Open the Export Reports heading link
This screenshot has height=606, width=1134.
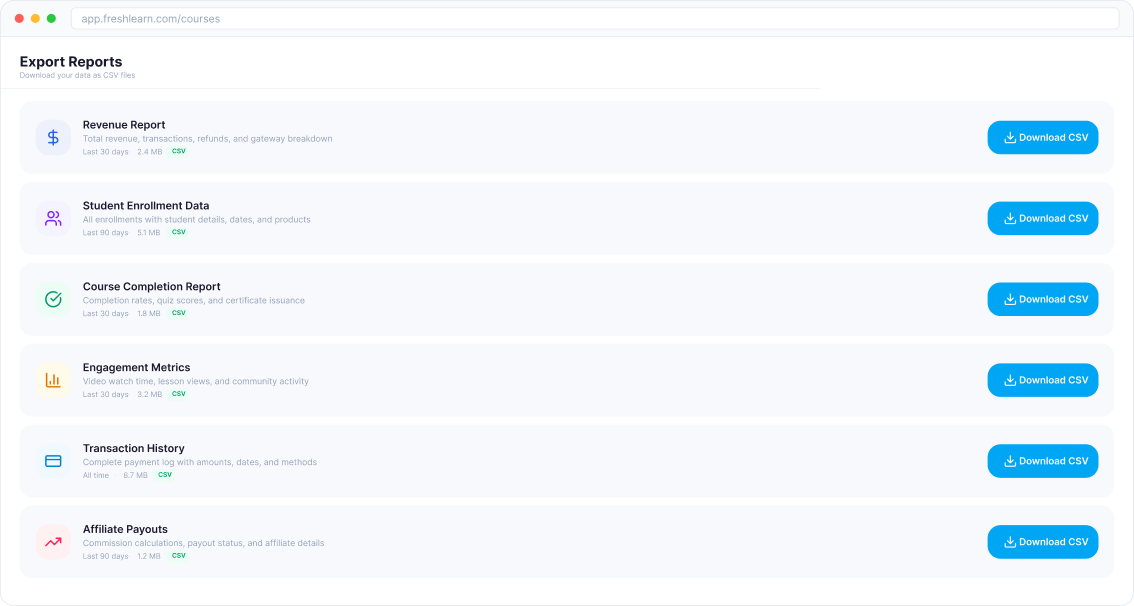70,62
